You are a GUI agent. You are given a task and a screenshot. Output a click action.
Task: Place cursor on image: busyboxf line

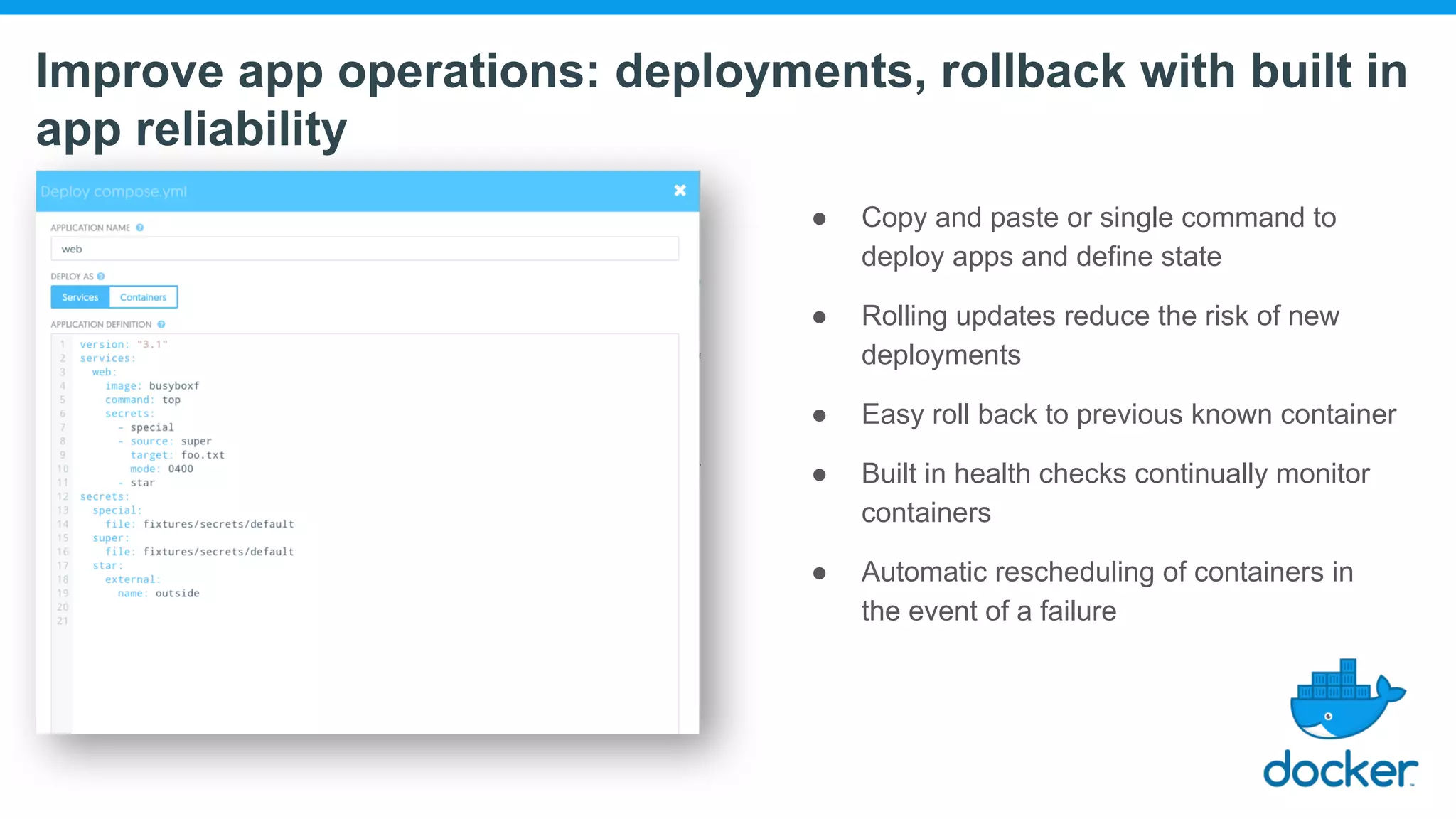tap(152, 386)
